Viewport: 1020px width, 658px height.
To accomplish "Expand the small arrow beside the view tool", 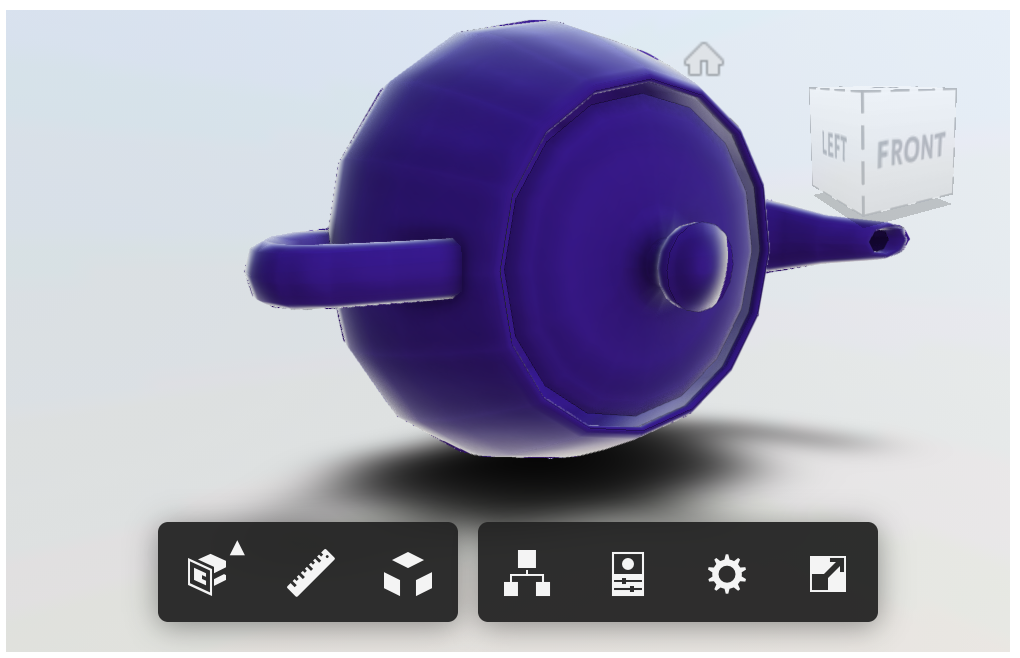I will coord(237,549).
